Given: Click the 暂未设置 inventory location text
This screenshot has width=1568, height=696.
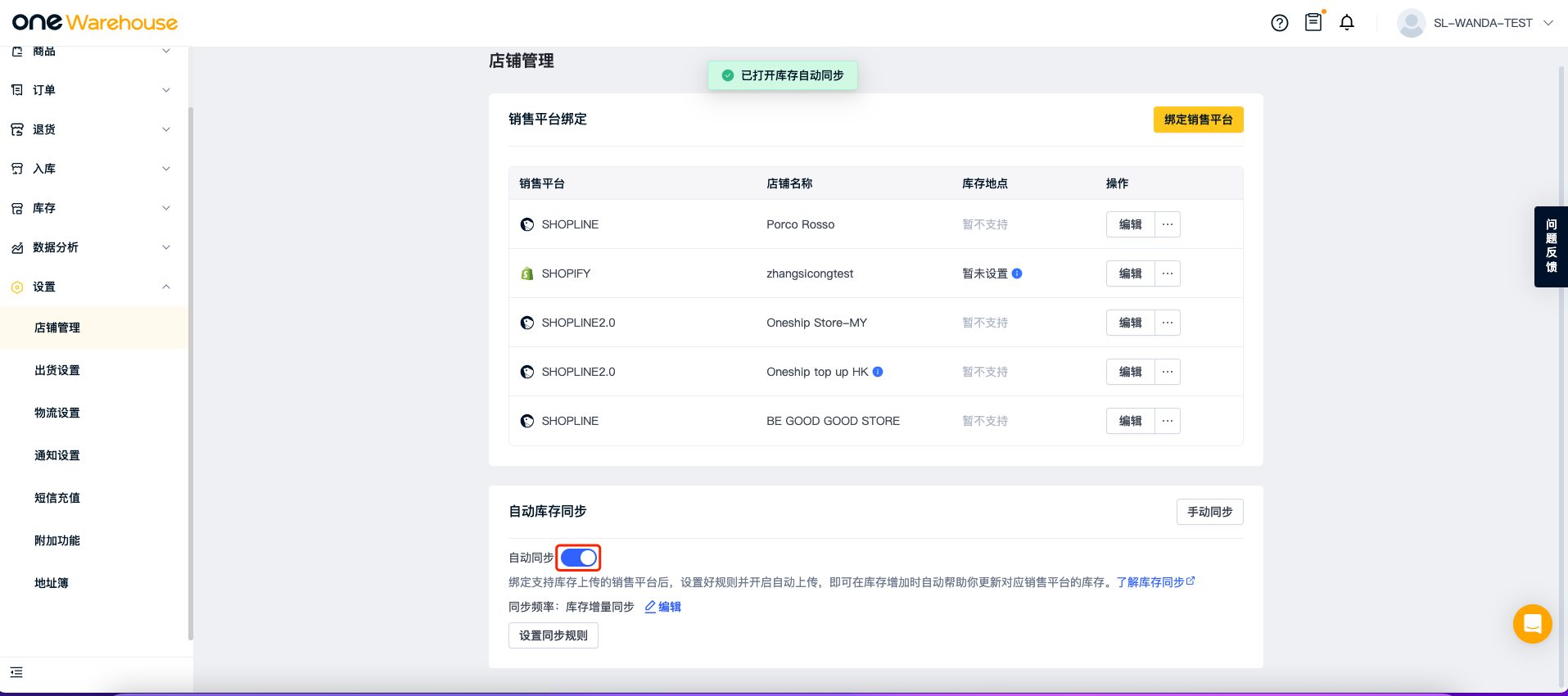Looking at the screenshot, I should [x=985, y=273].
